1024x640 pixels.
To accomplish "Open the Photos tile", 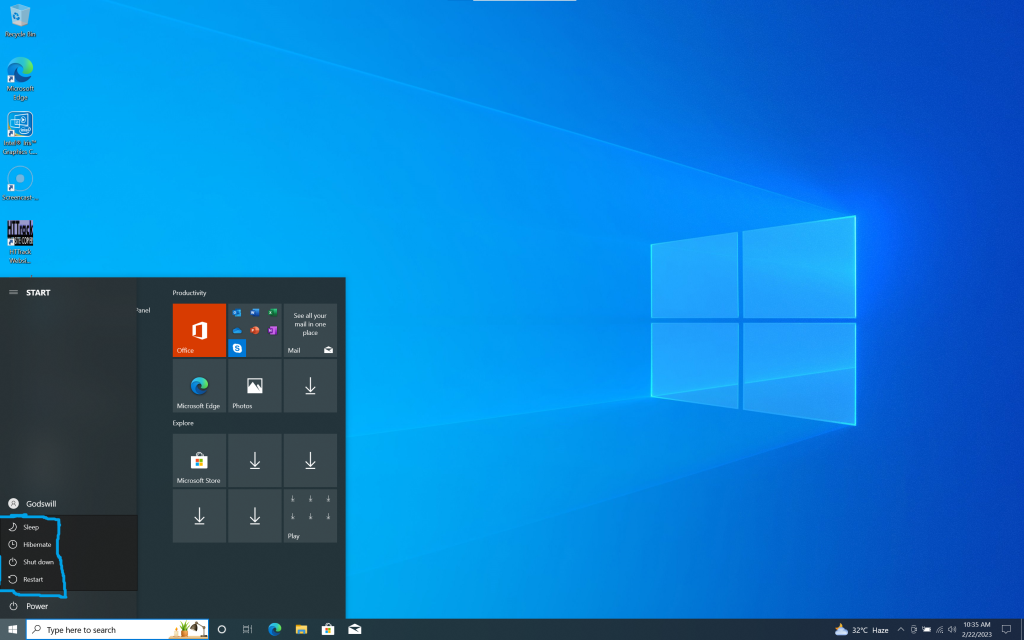I will [255, 386].
